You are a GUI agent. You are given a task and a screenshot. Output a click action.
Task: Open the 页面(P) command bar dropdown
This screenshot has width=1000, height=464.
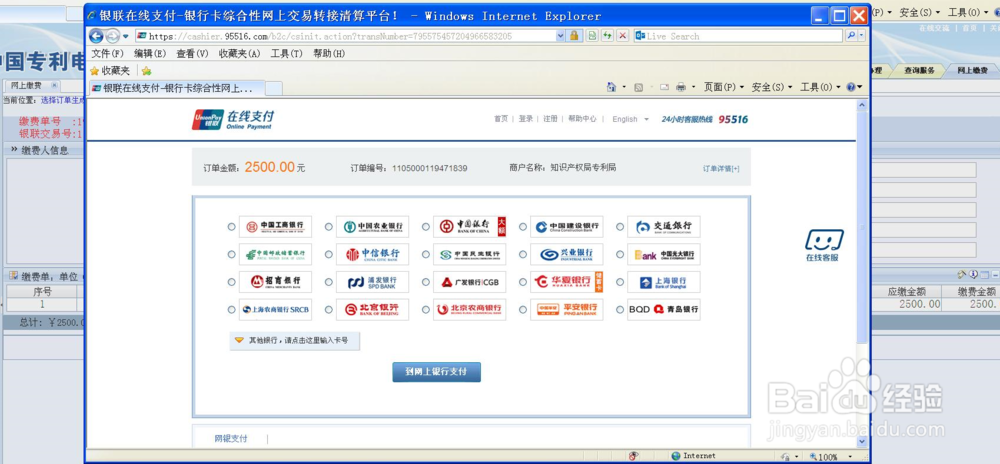pyautogui.click(x=723, y=87)
